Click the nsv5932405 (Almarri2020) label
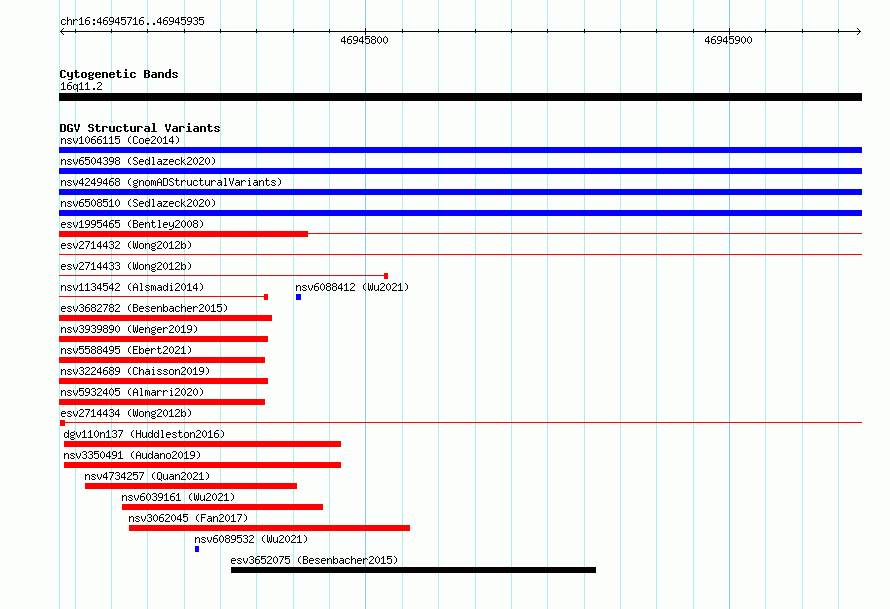The height and width of the screenshot is (609, 890). pyautogui.click(x=132, y=392)
